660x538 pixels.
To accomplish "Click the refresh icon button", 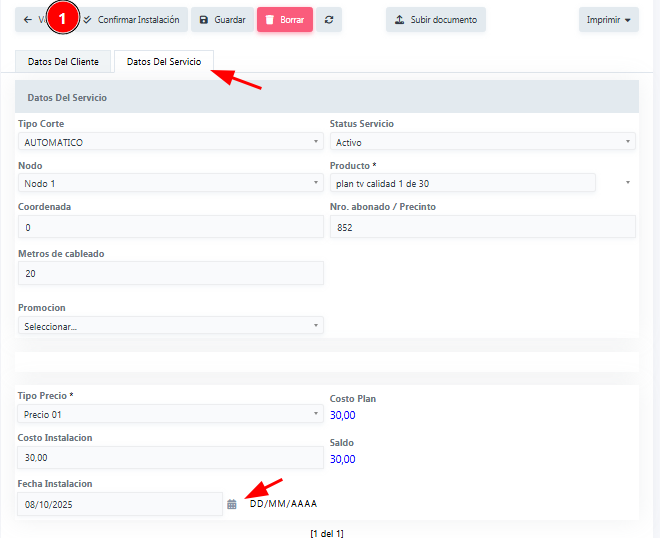I will tap(329, 20).
